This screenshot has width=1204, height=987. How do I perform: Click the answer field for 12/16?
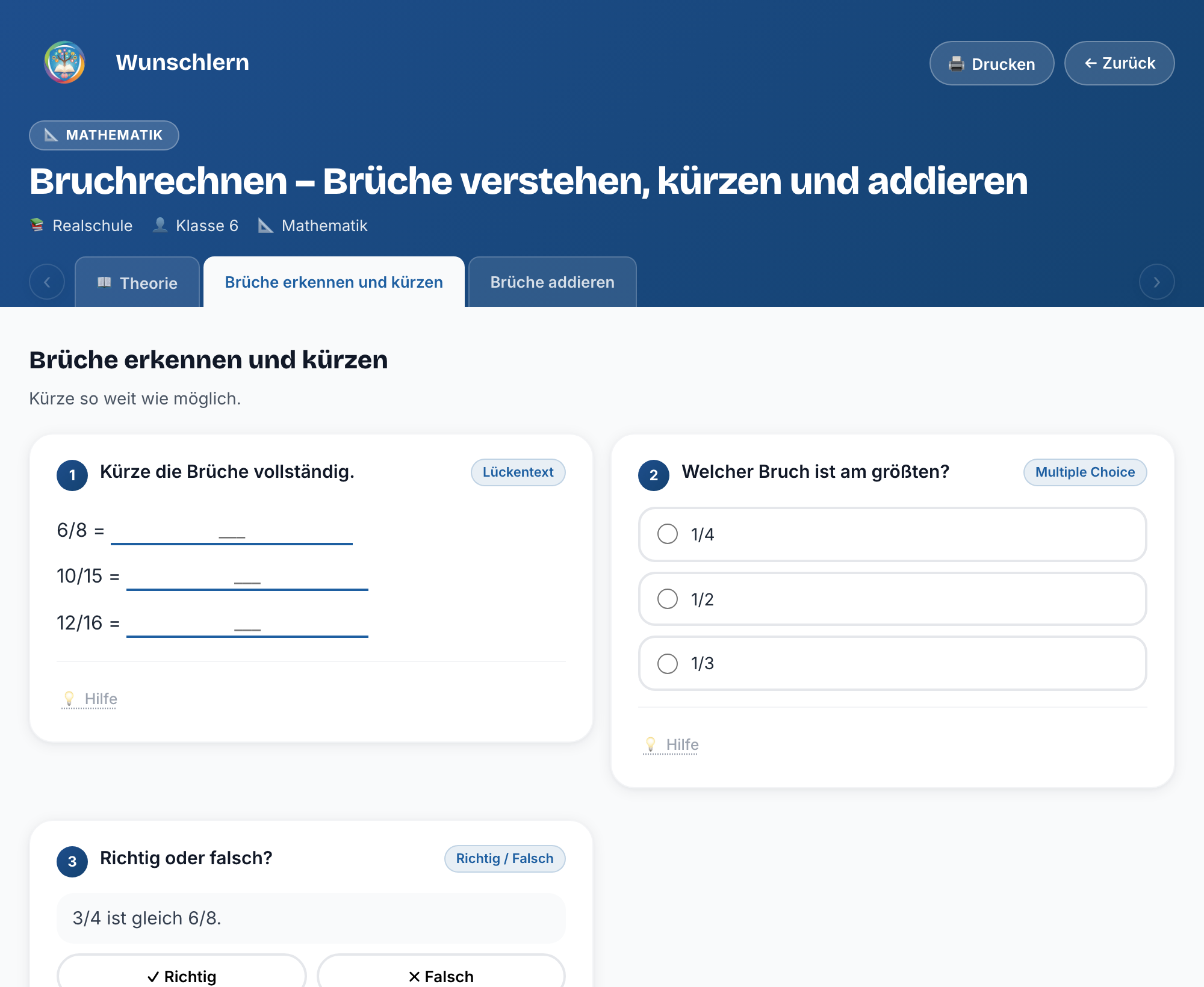click(x=247, y=623)
